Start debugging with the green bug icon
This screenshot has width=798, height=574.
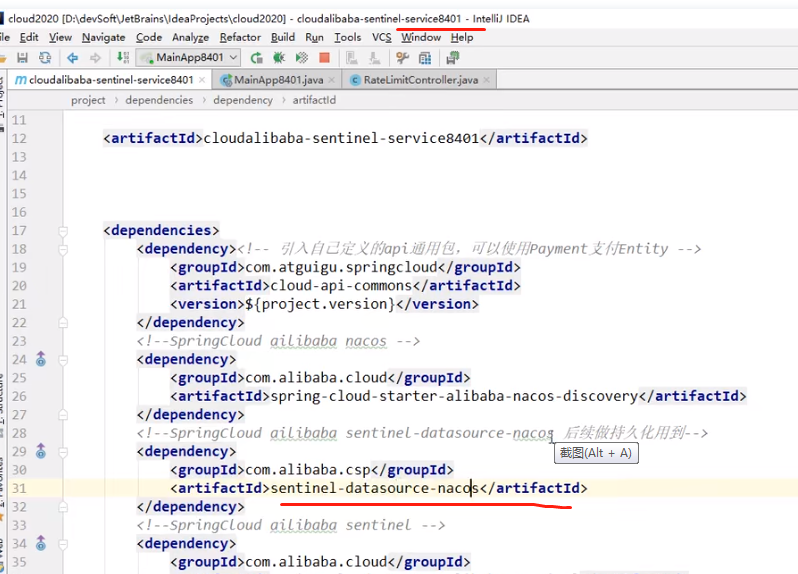point(279,58)
